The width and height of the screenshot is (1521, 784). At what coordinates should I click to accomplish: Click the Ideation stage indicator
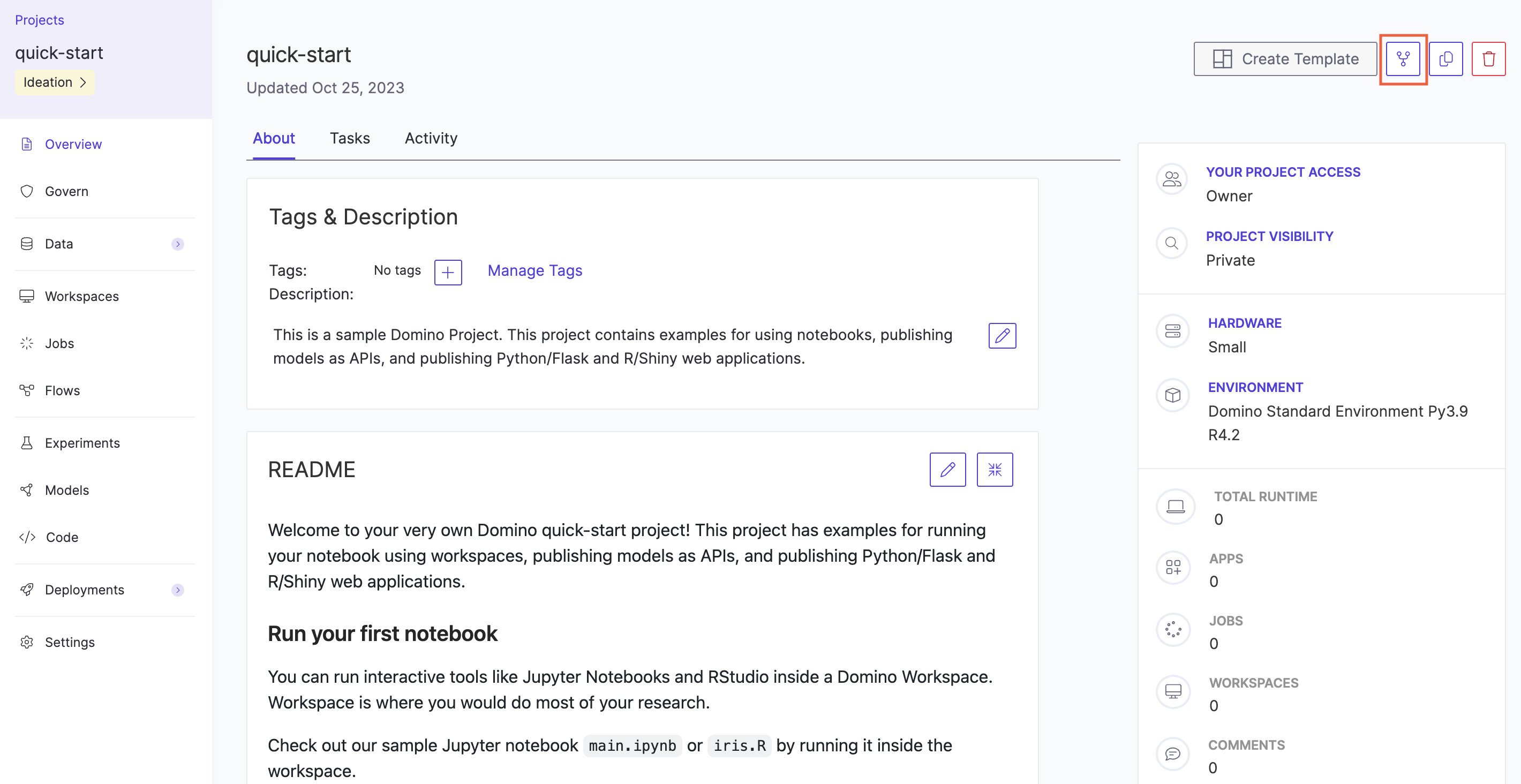point(55,81)
